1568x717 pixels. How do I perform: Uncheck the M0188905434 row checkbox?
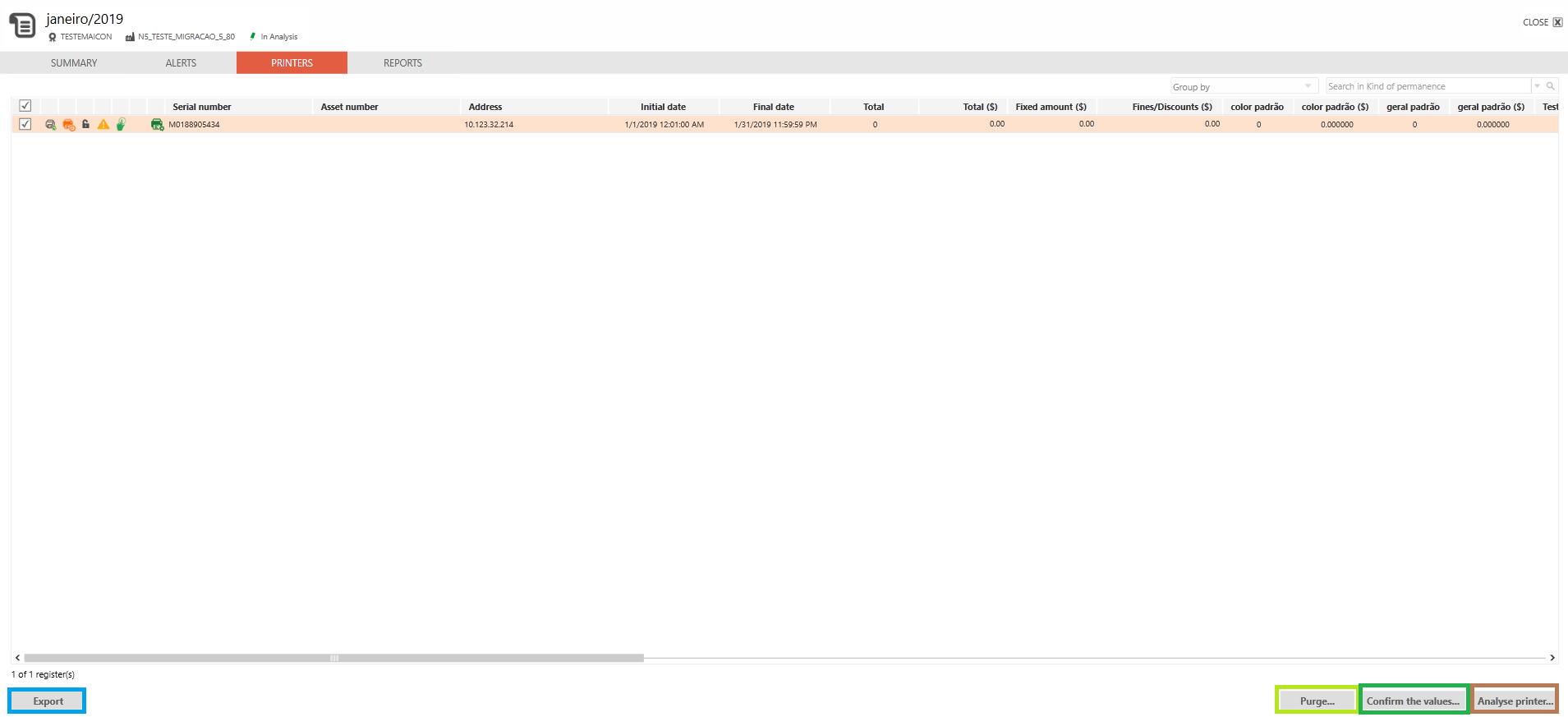[25, 124]
